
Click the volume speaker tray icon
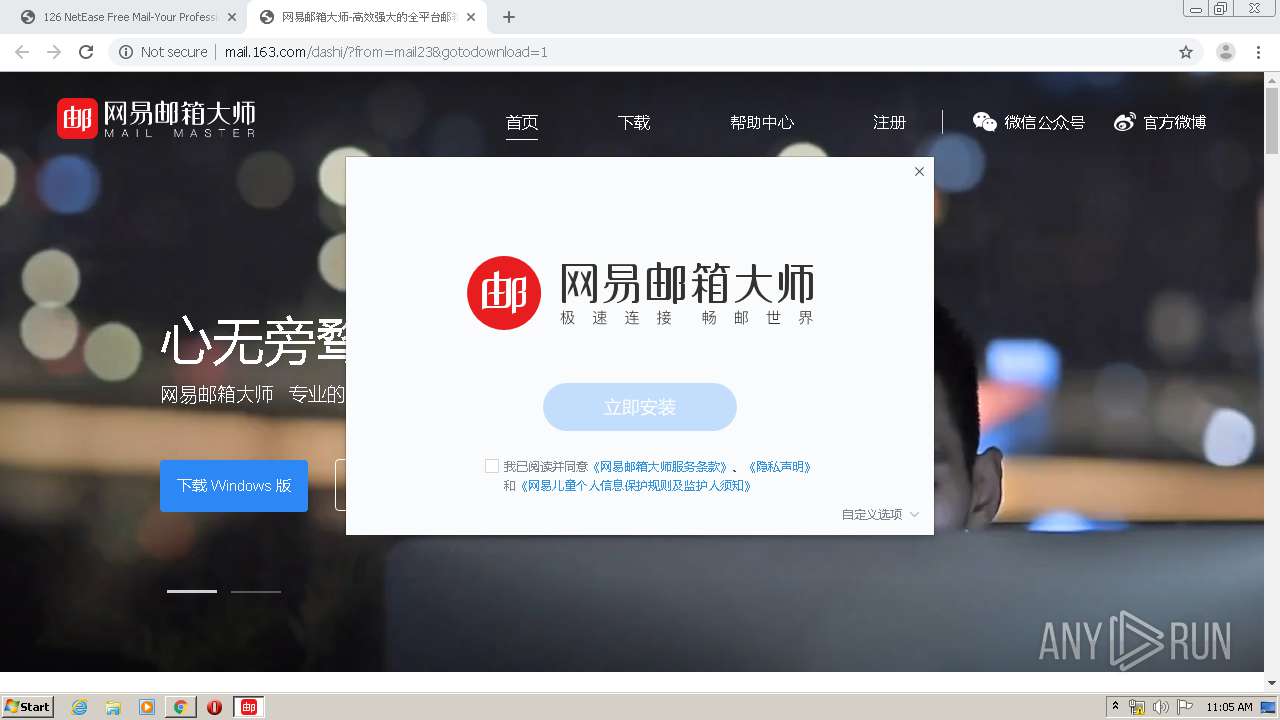1160,707
